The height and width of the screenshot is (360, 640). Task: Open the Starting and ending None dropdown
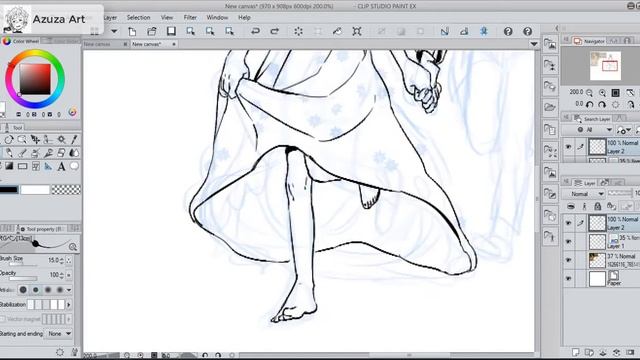coord(60,334)
